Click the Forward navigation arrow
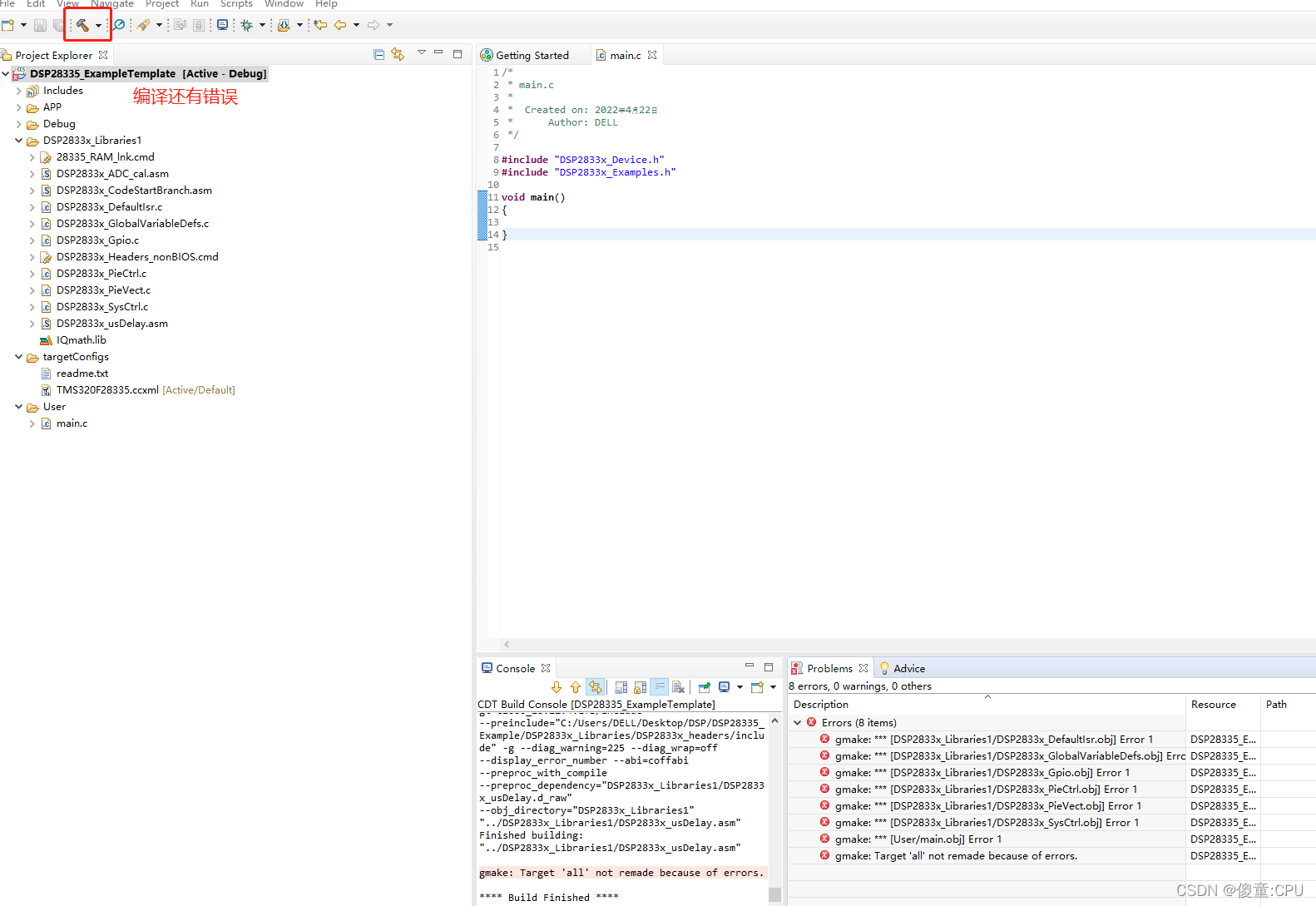1316x906 pixels. [374, 25]
